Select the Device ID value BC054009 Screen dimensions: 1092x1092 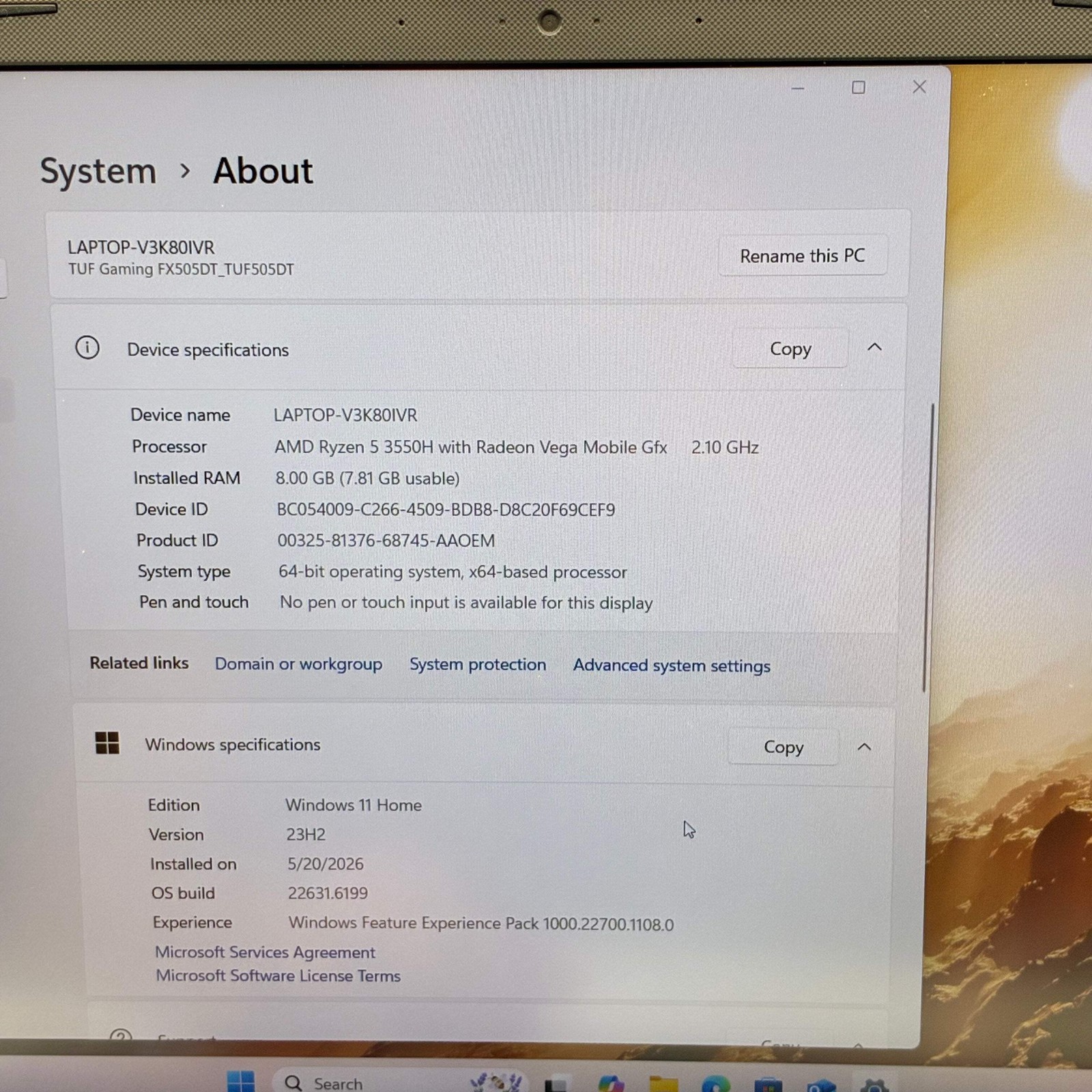coord(446,510)
